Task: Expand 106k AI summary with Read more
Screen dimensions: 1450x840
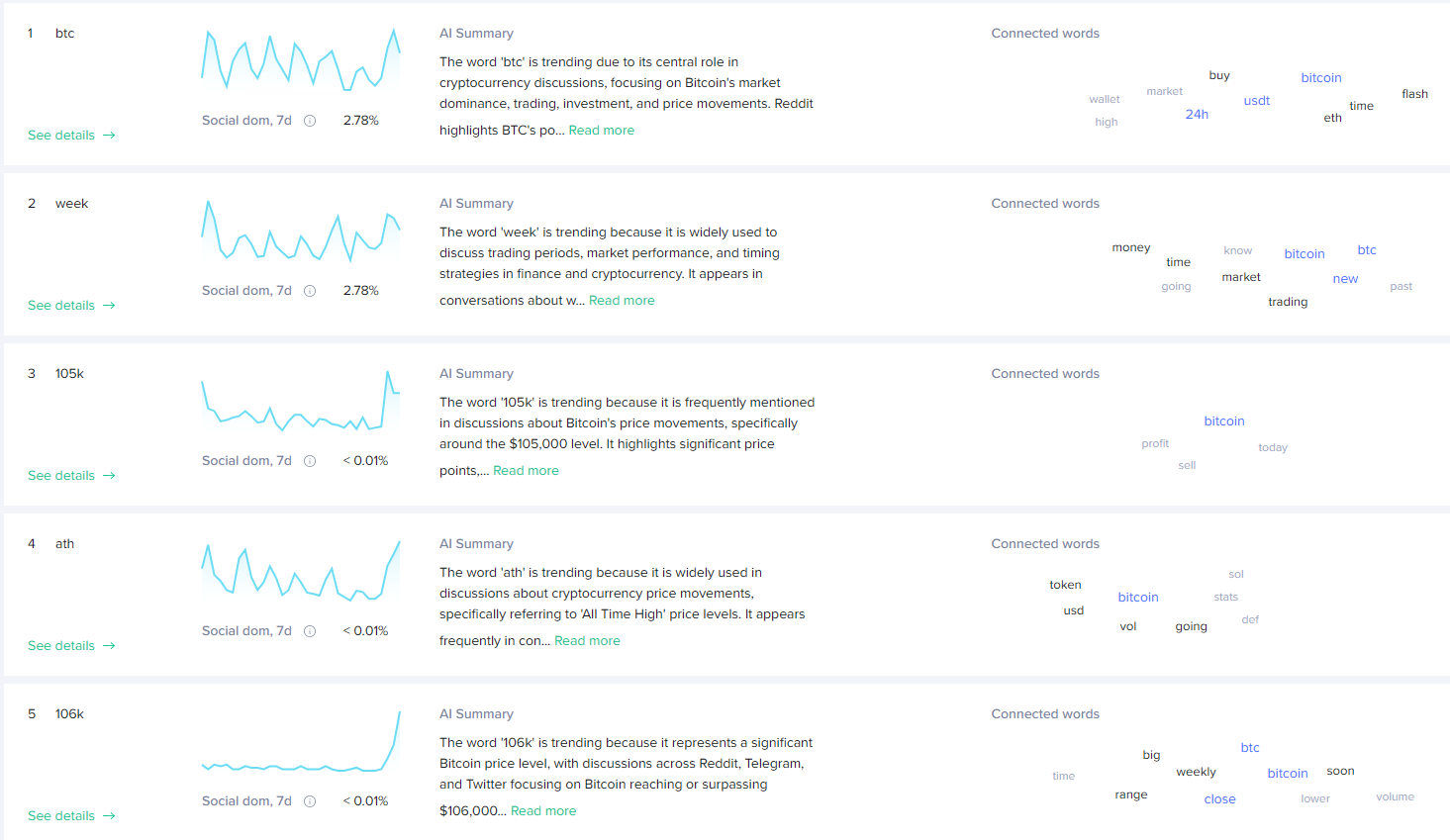Action: (x=543, y=811)
